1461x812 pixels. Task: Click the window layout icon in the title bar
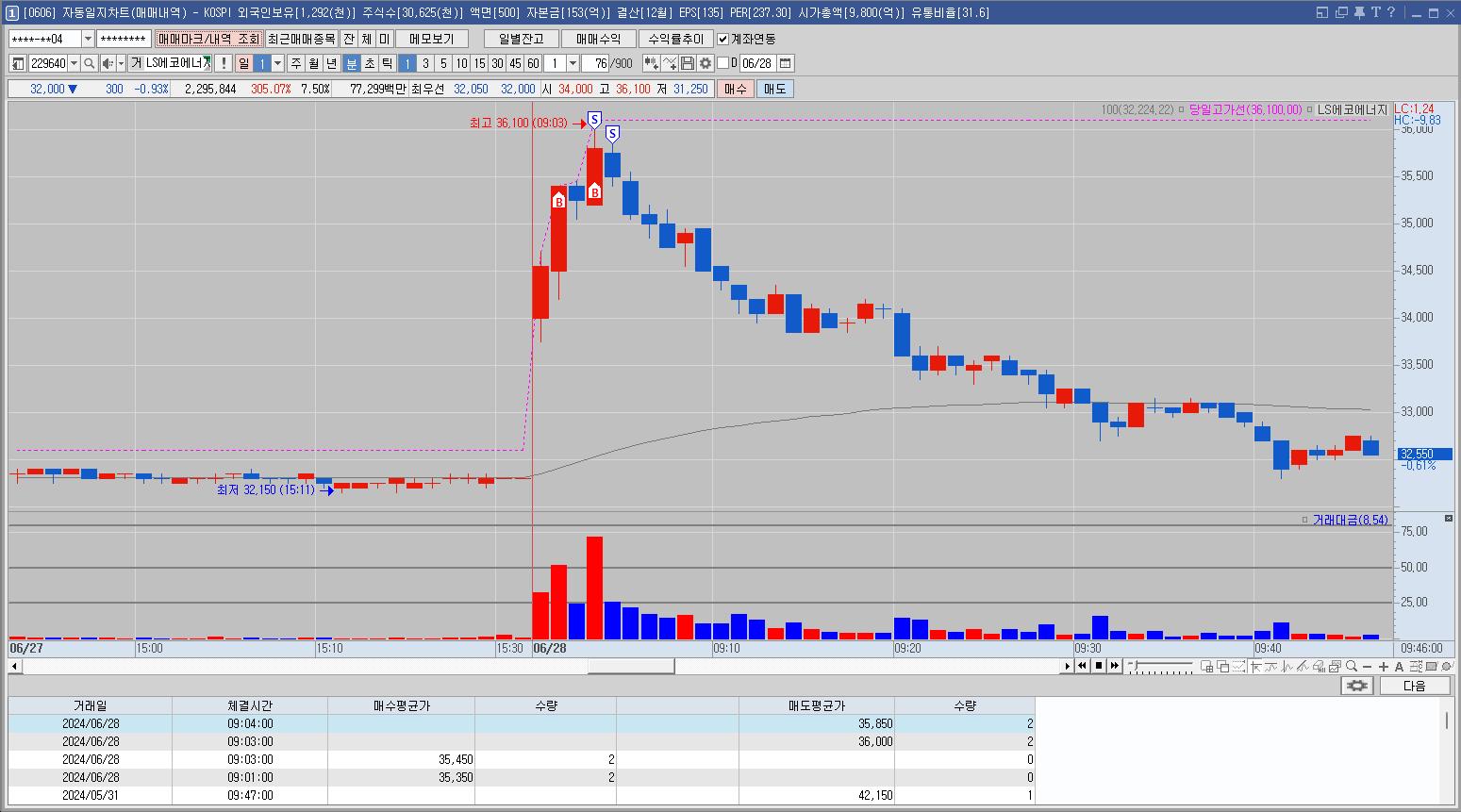click(x=1321, y=12)
